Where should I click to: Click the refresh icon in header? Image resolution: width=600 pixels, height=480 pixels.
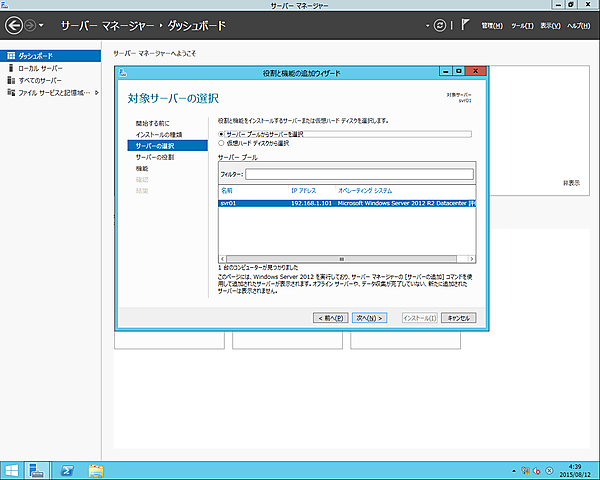tap(442, 23)
